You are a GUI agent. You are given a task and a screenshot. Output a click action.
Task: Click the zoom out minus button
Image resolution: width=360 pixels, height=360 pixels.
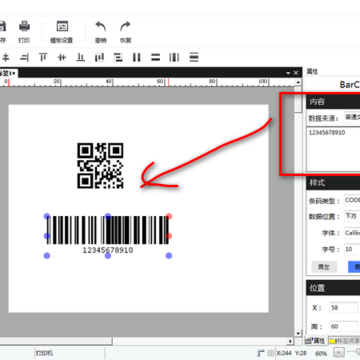pyautogui.click(x=339, y=352)
